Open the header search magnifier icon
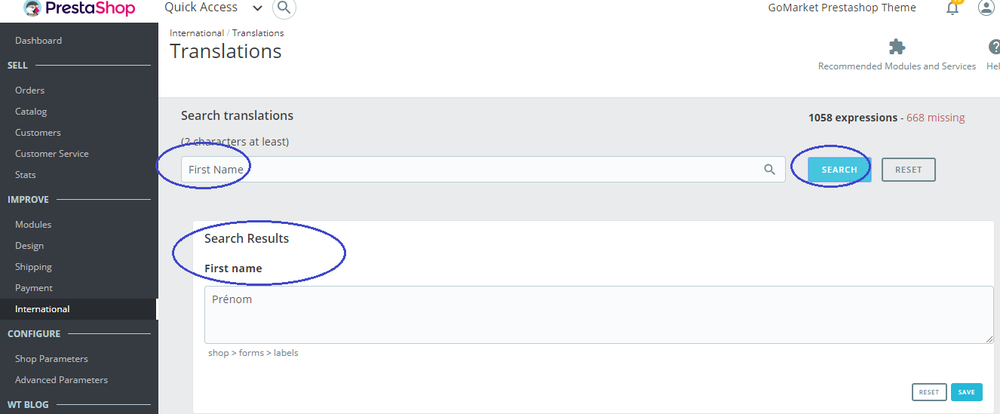The image size is (1000, 414). (x=284, y=8)
